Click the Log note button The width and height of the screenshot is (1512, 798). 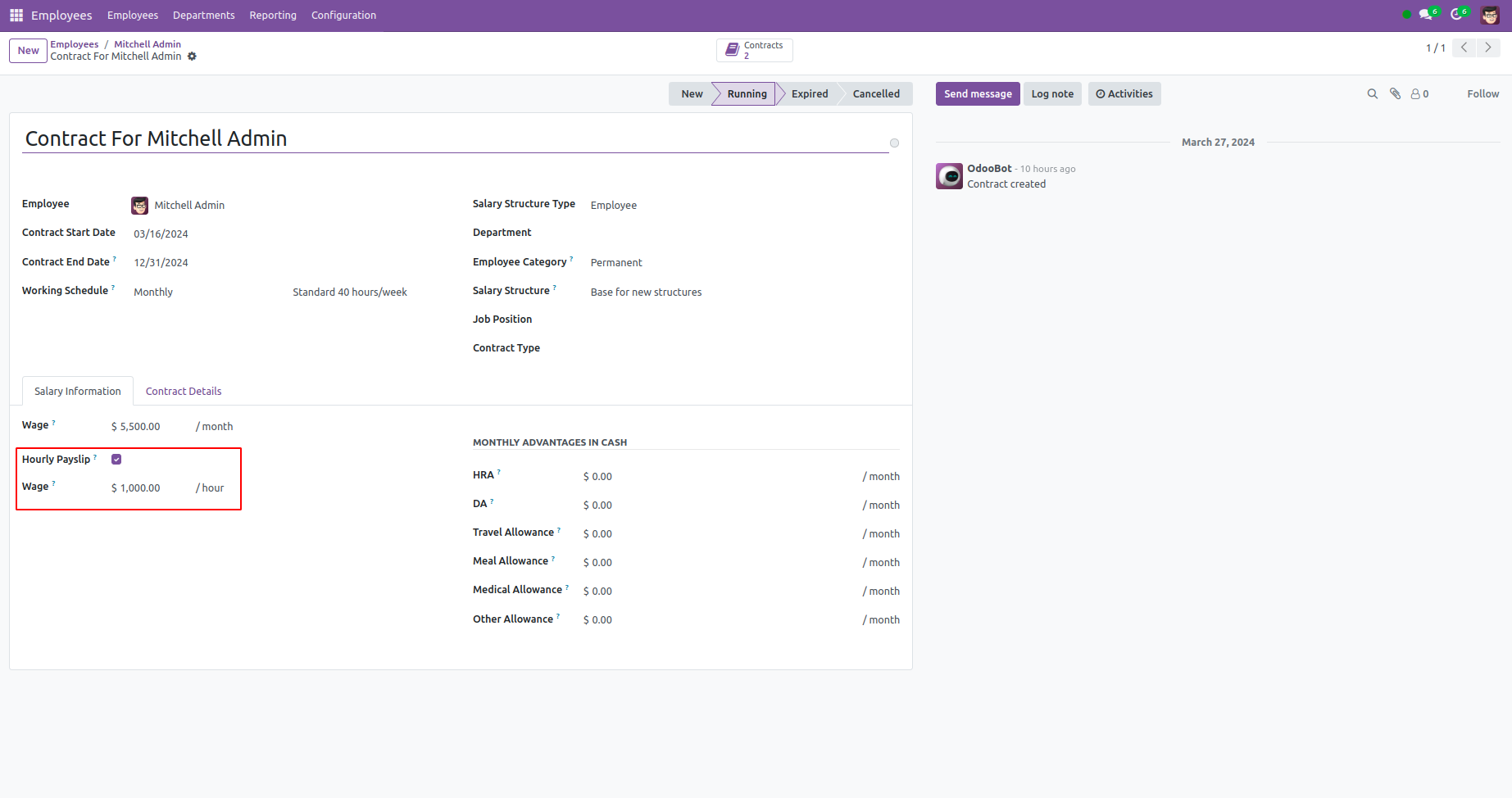tap(1052, 94)
